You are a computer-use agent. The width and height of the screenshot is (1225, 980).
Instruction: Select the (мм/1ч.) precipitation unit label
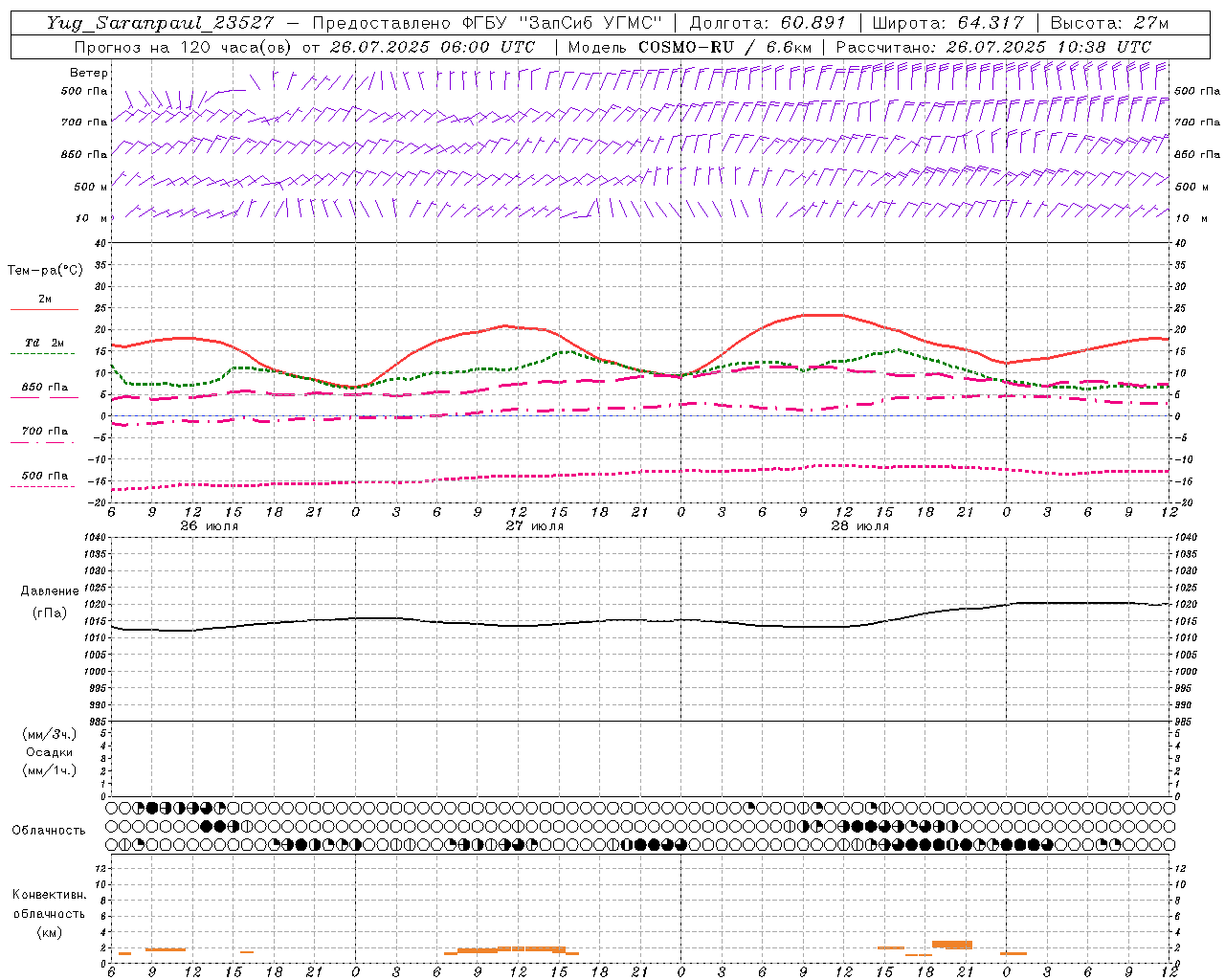tap(50, 770)
